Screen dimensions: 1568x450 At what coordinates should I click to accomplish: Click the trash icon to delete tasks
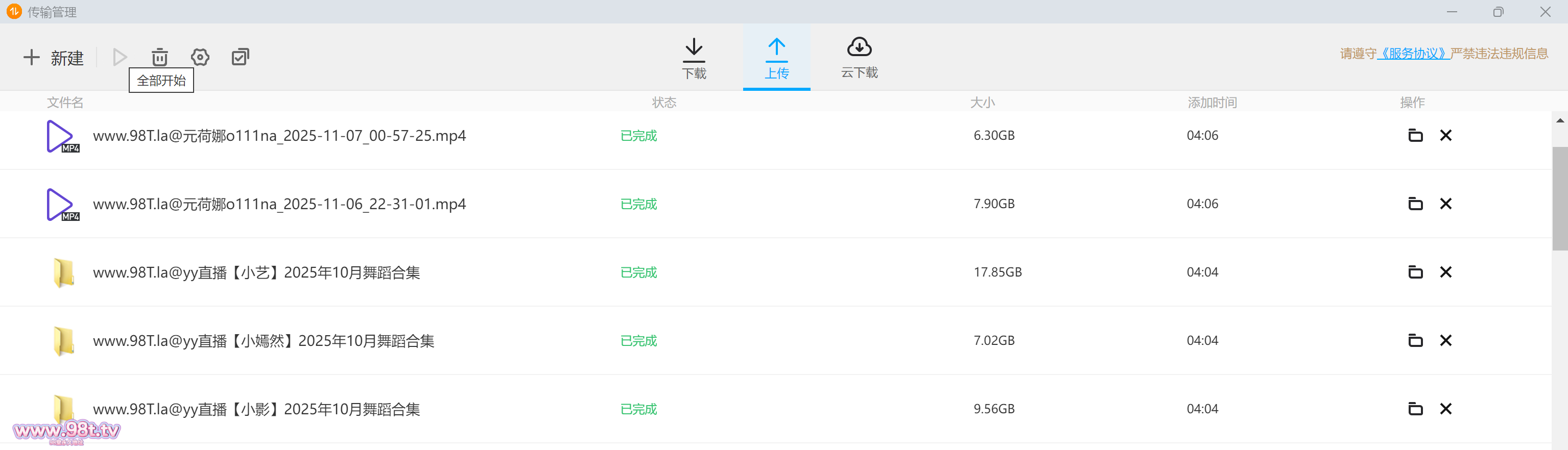(159, 57)
